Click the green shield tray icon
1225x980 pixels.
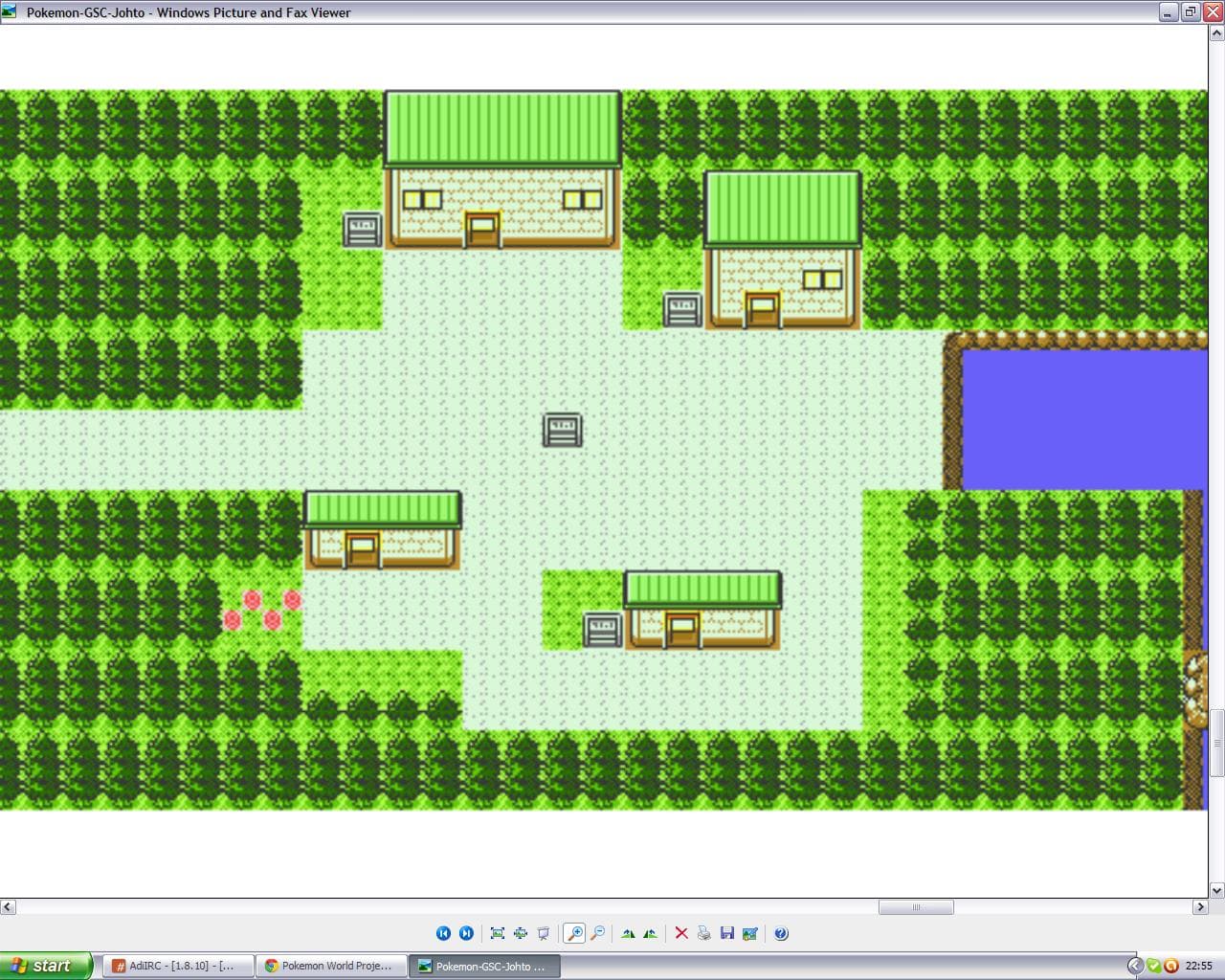pos(1154,966)
